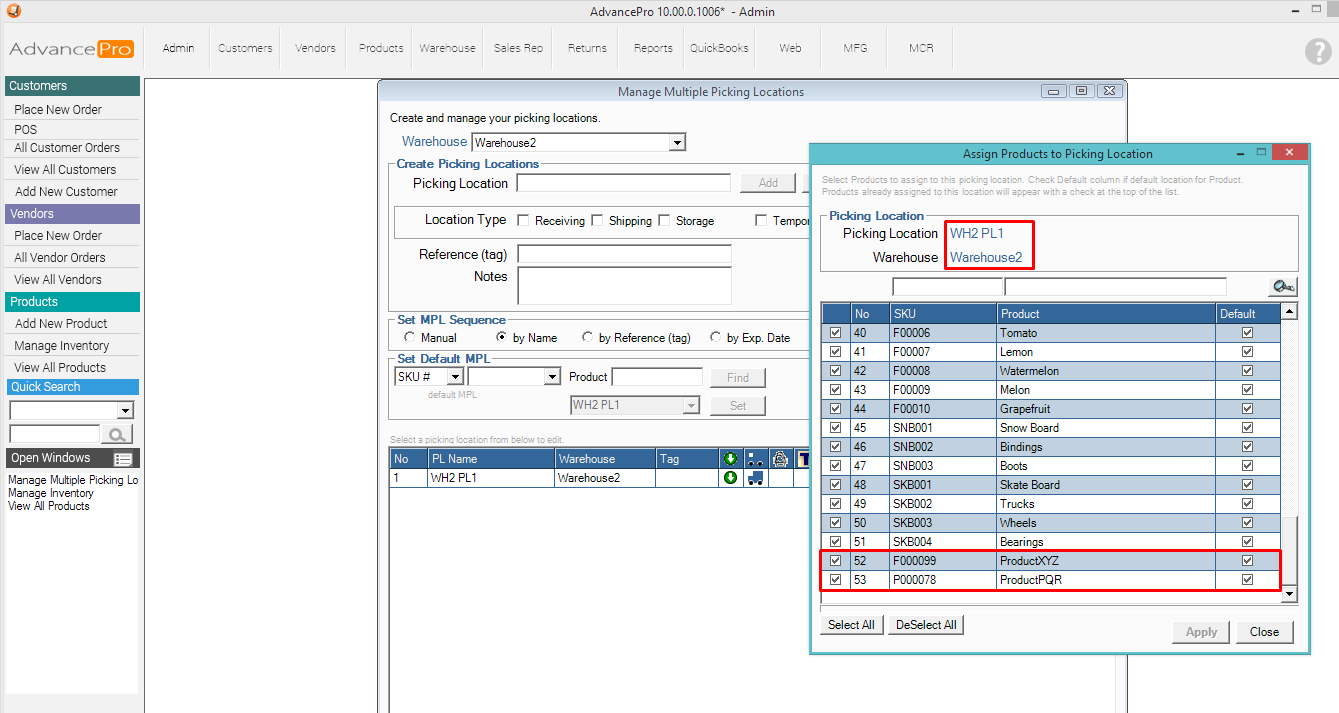1339x713 pixels.
Task: Click the product search magnifier icon
Action: (x=1282, y=287)
